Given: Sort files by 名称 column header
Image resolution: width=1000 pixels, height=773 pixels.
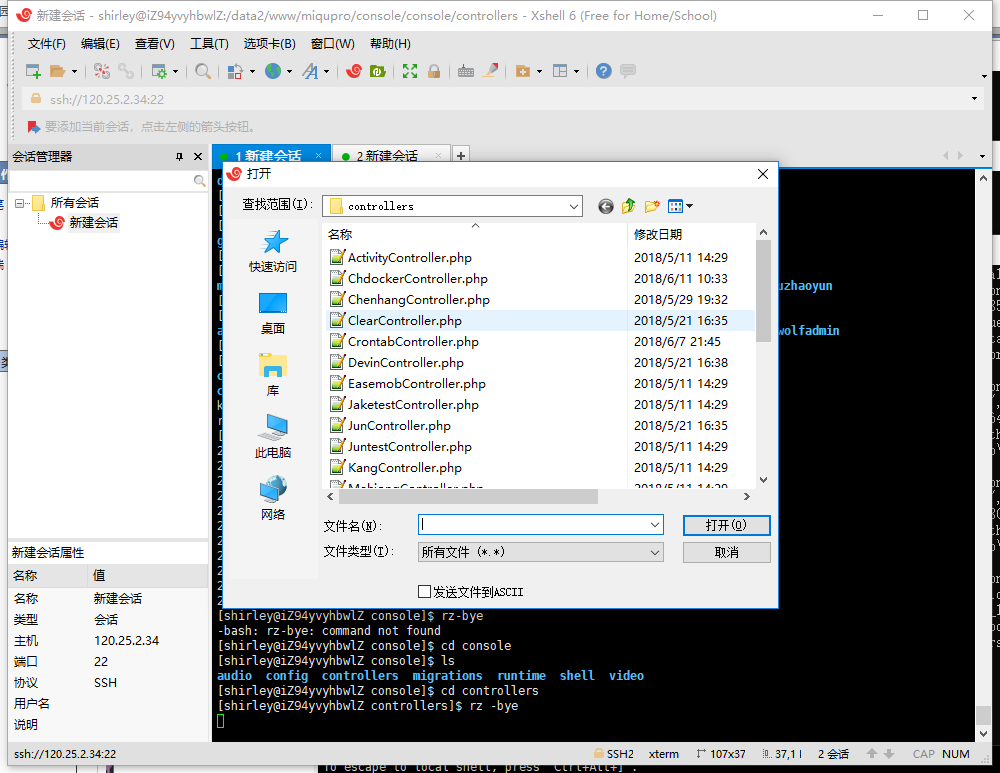Looking at the screenshot, I should coord(475,234).
